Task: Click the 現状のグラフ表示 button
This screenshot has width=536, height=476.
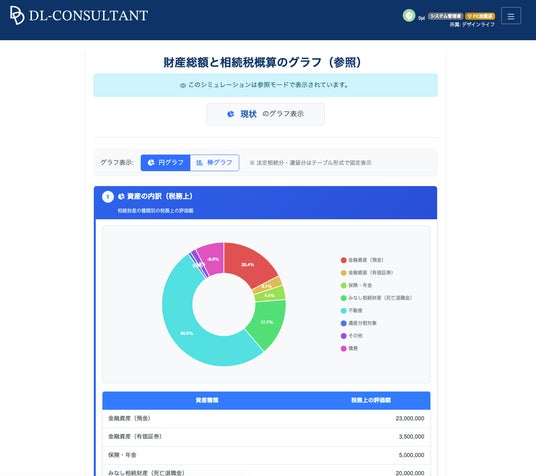Action: (x=265, y=114)
